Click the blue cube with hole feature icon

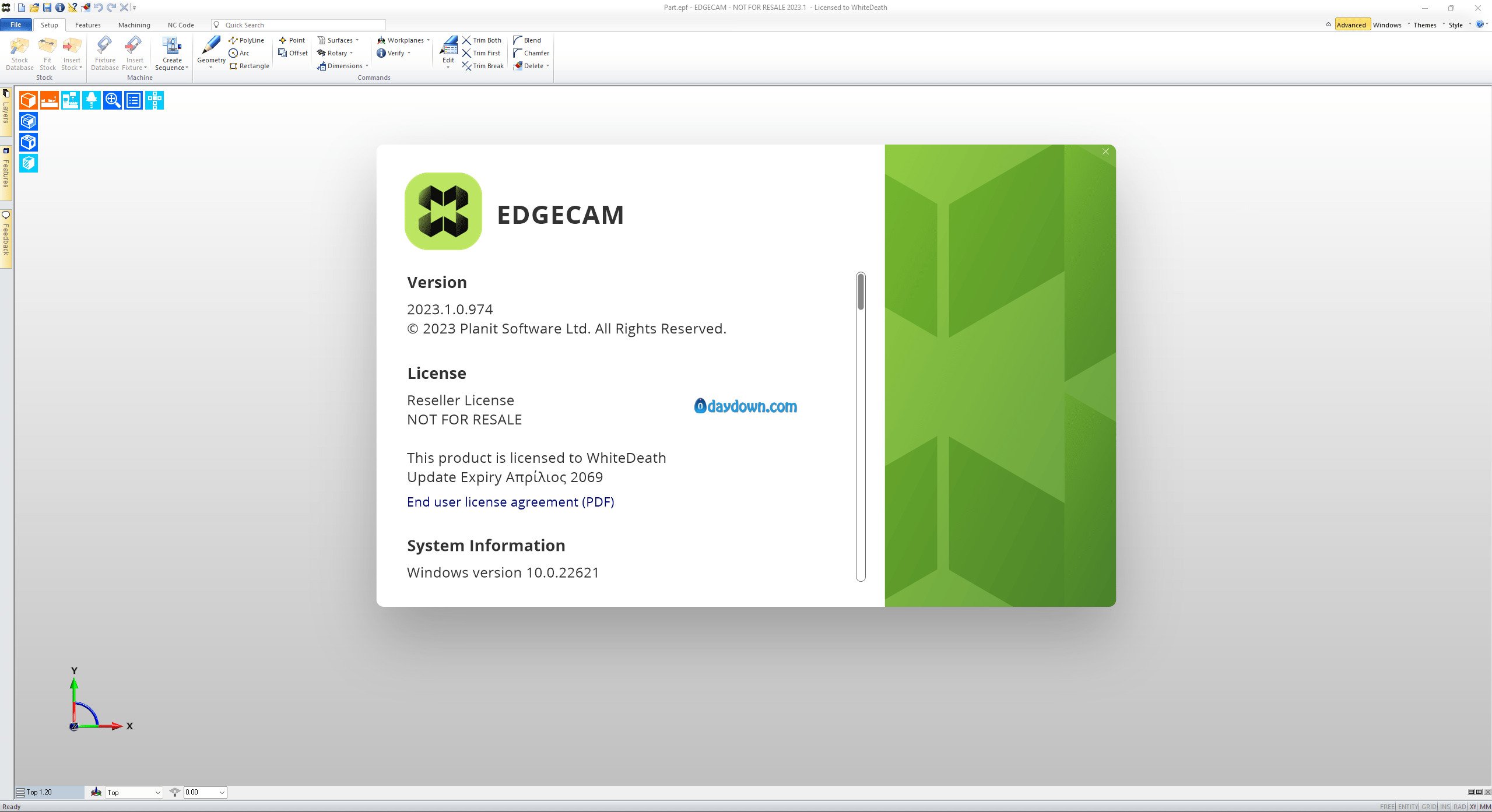pyautogui.click(x=29, y=142)
